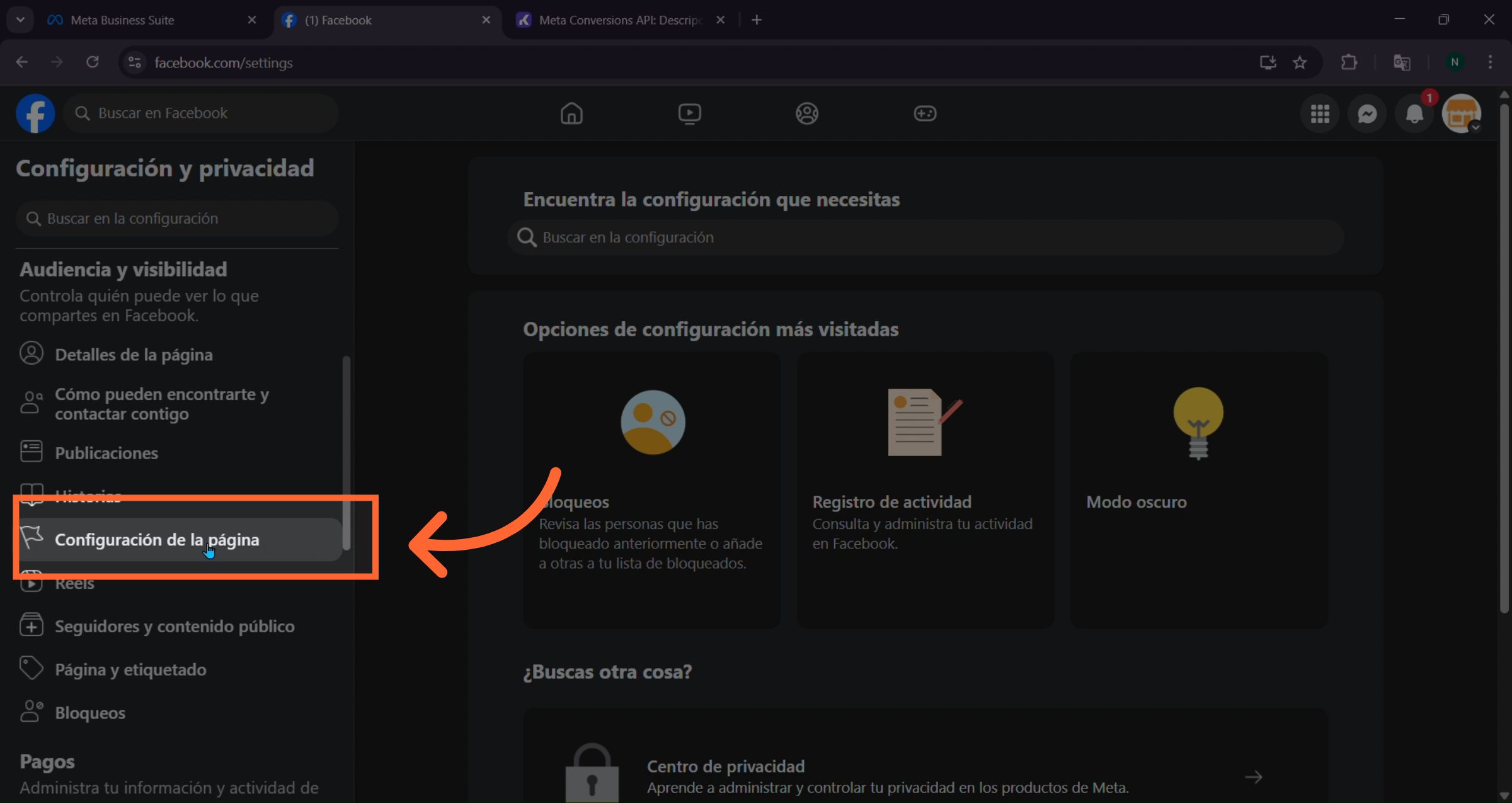Open the profile account chevron dropdown

[x=1476, y=126]
